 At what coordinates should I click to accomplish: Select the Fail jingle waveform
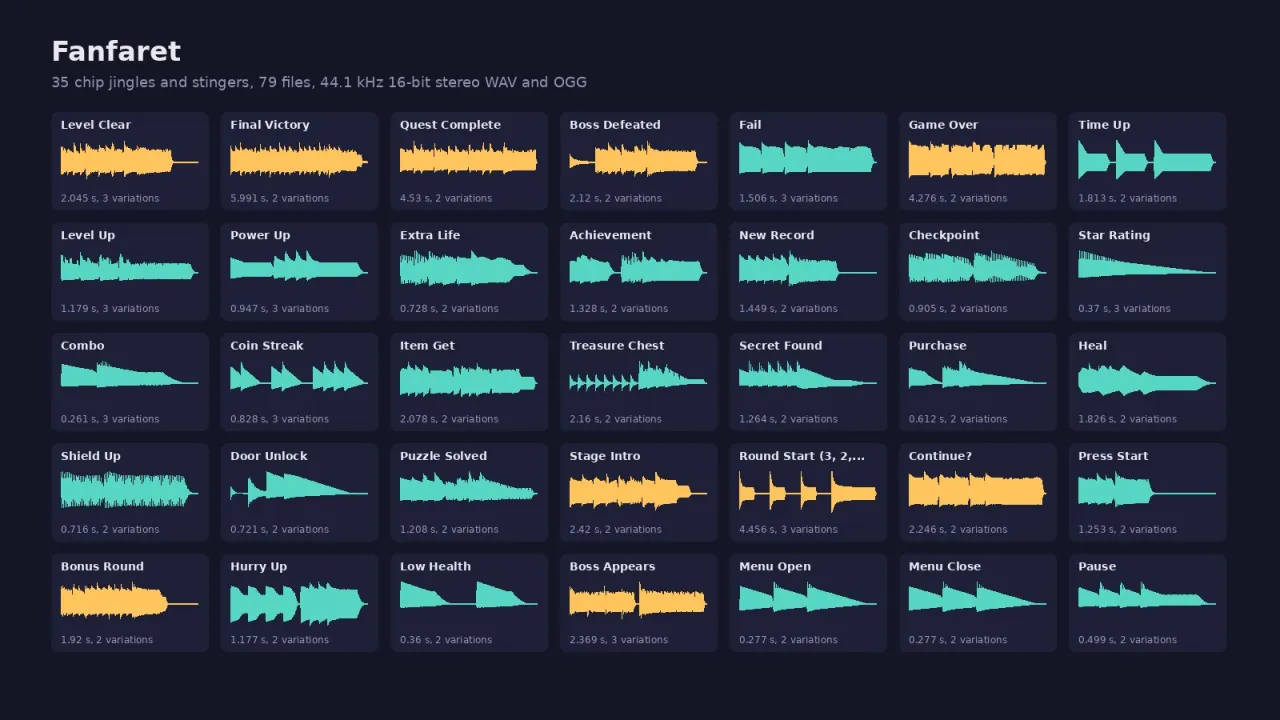tap(808, 161)
